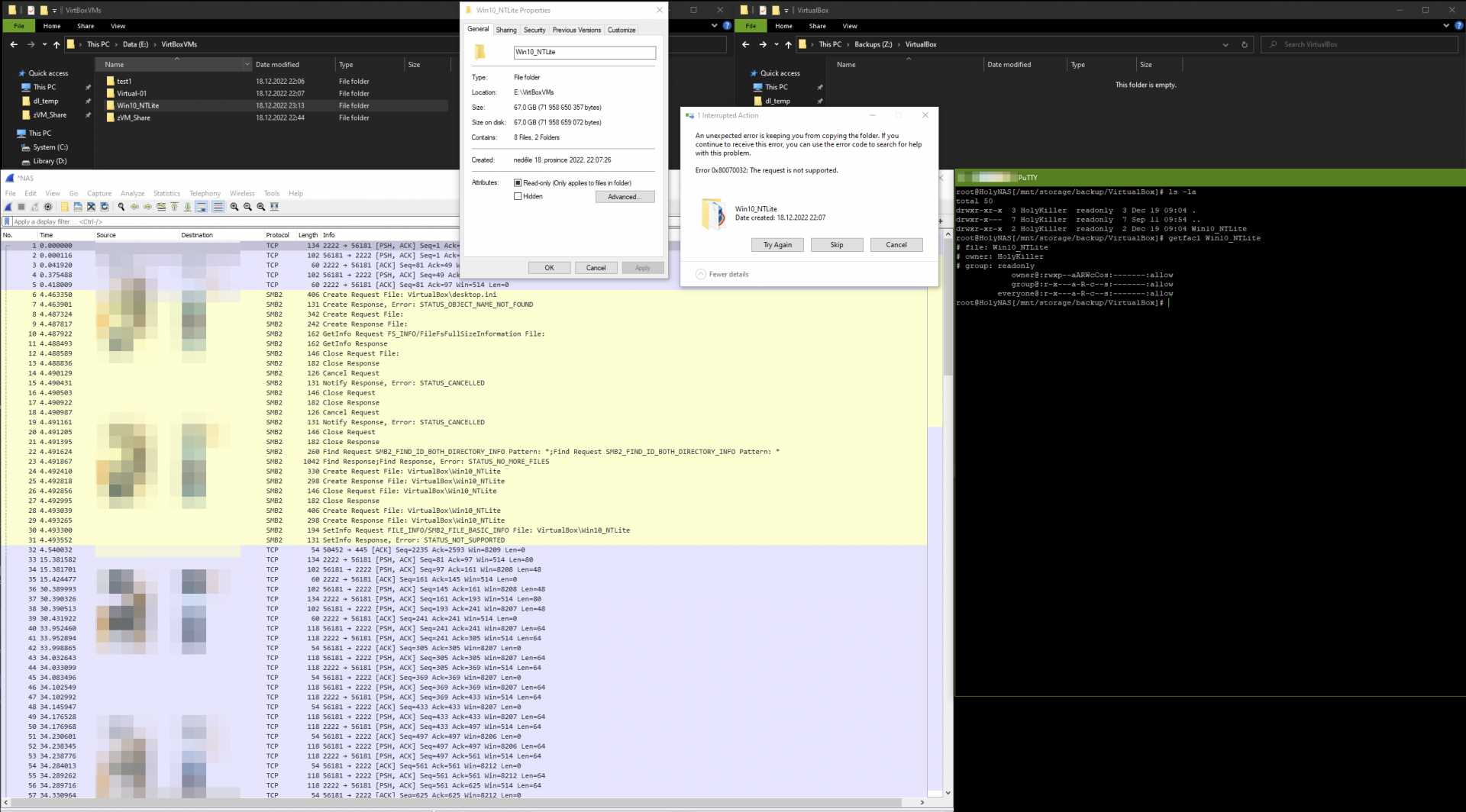Select packet 31 STATUS_NOT_SUPPORTED row

pyautogui.click(x=464, y=540)
